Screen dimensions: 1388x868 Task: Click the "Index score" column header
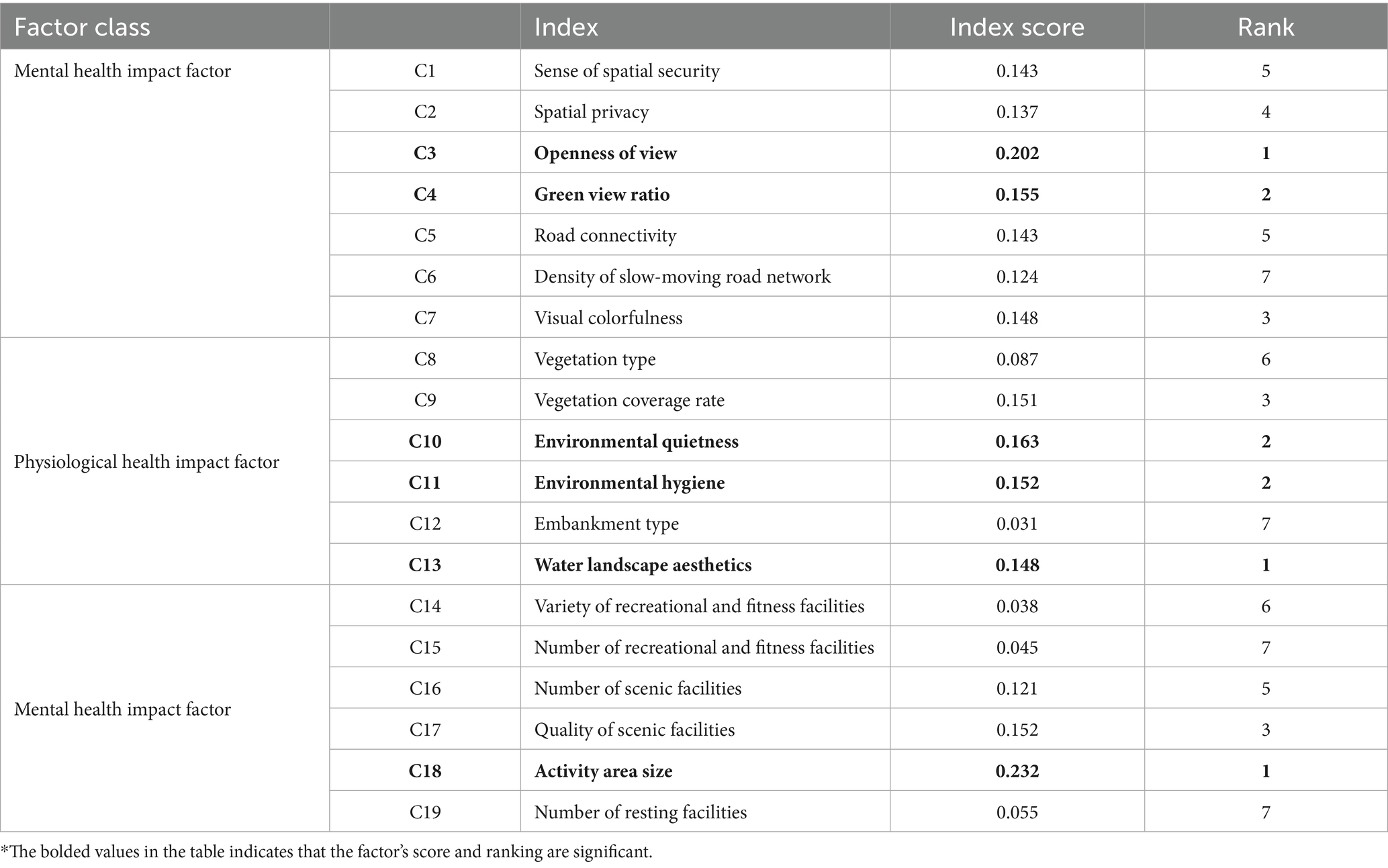(1017, 27)
